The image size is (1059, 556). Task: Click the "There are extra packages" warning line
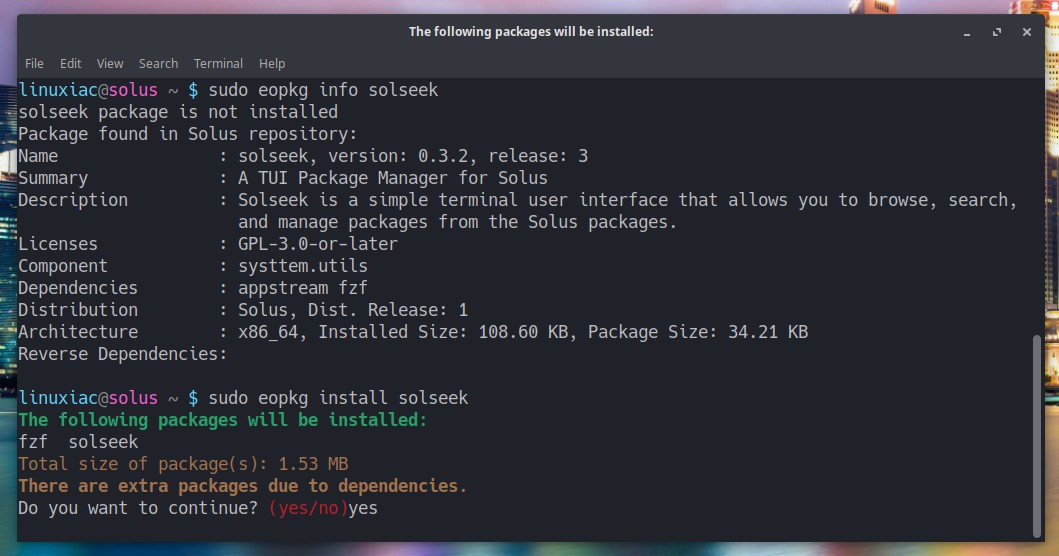pos(242,486)
